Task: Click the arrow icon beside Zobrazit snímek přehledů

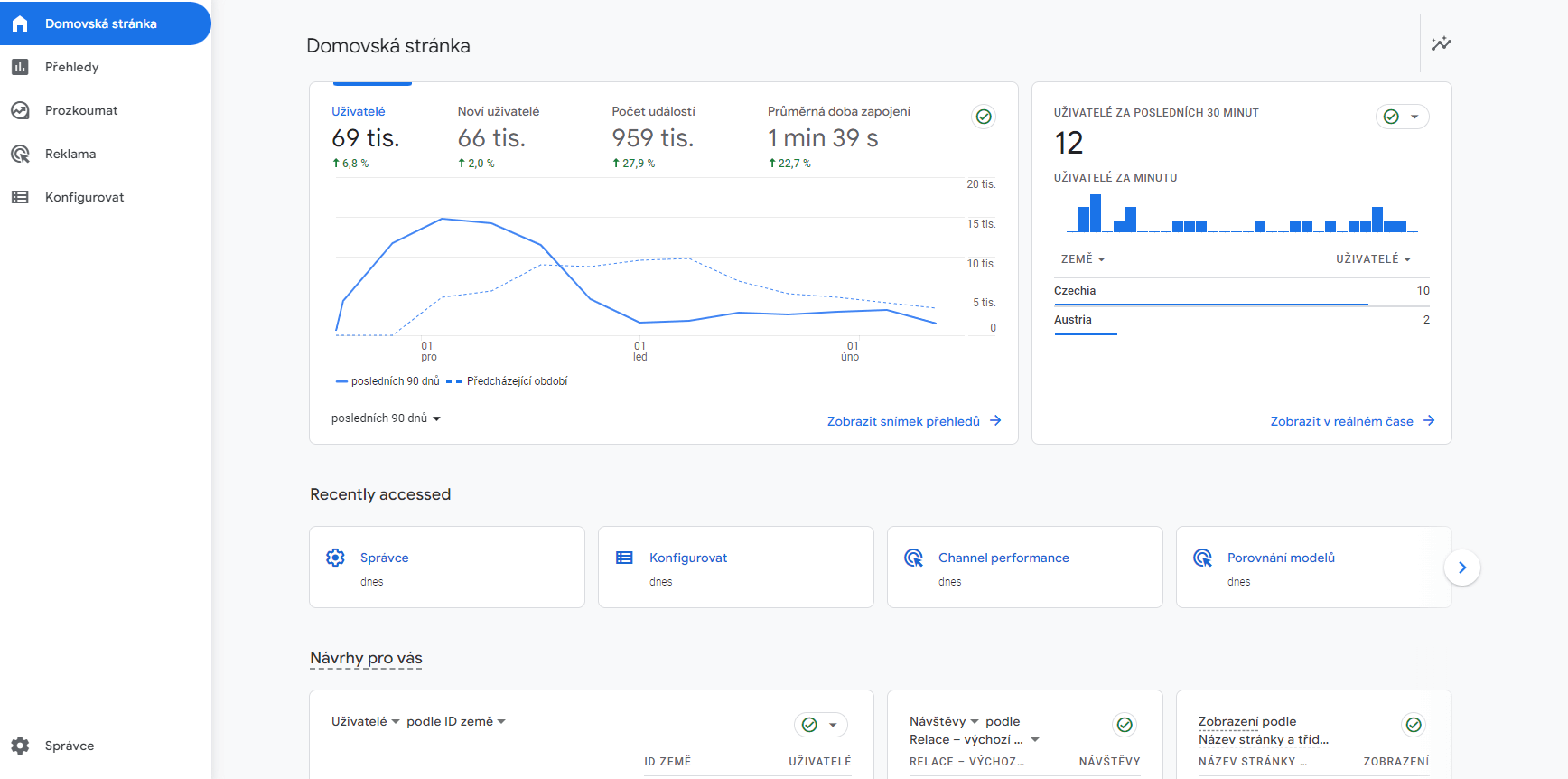Action: (x=995, y=420)
